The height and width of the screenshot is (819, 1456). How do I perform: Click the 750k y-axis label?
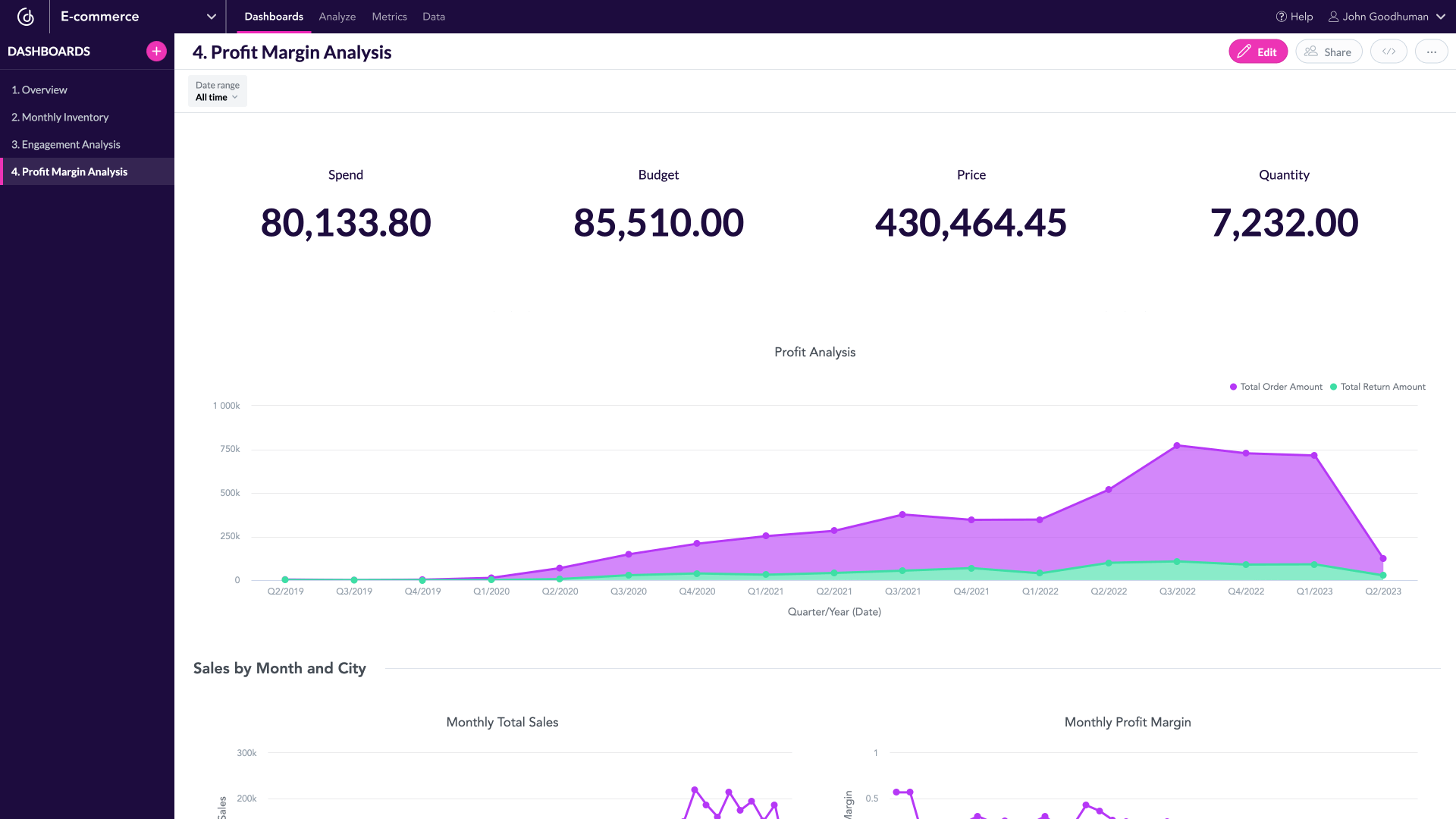(230, 449)
